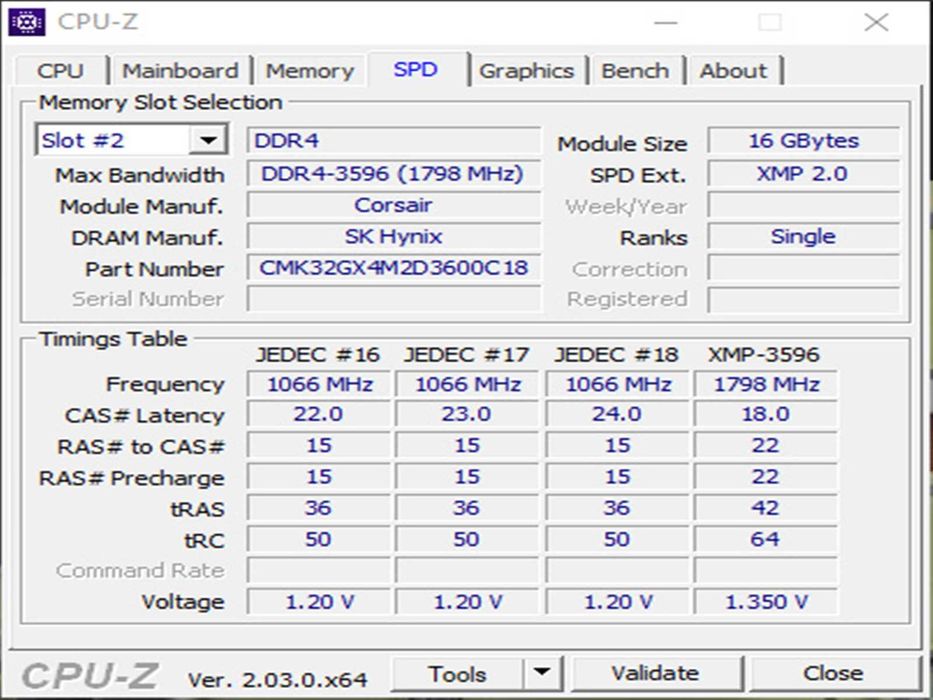Screen dimensions: 933x700
Task: Switch to the Bench tab
Action: (x=635, y=71)
